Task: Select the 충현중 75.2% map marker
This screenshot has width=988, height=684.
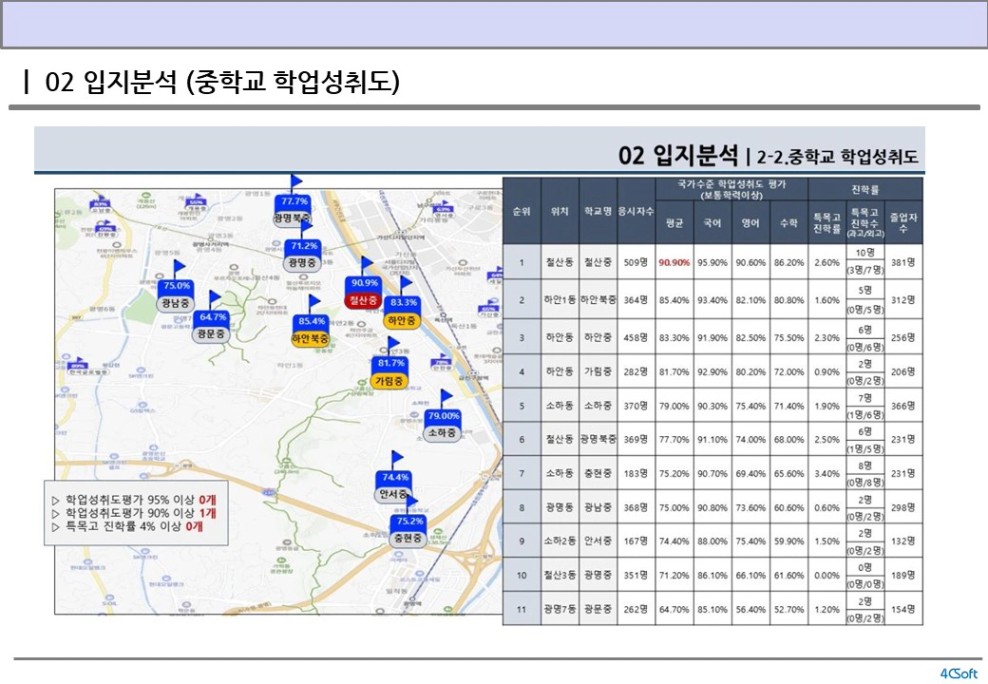Action: point(408,522)
